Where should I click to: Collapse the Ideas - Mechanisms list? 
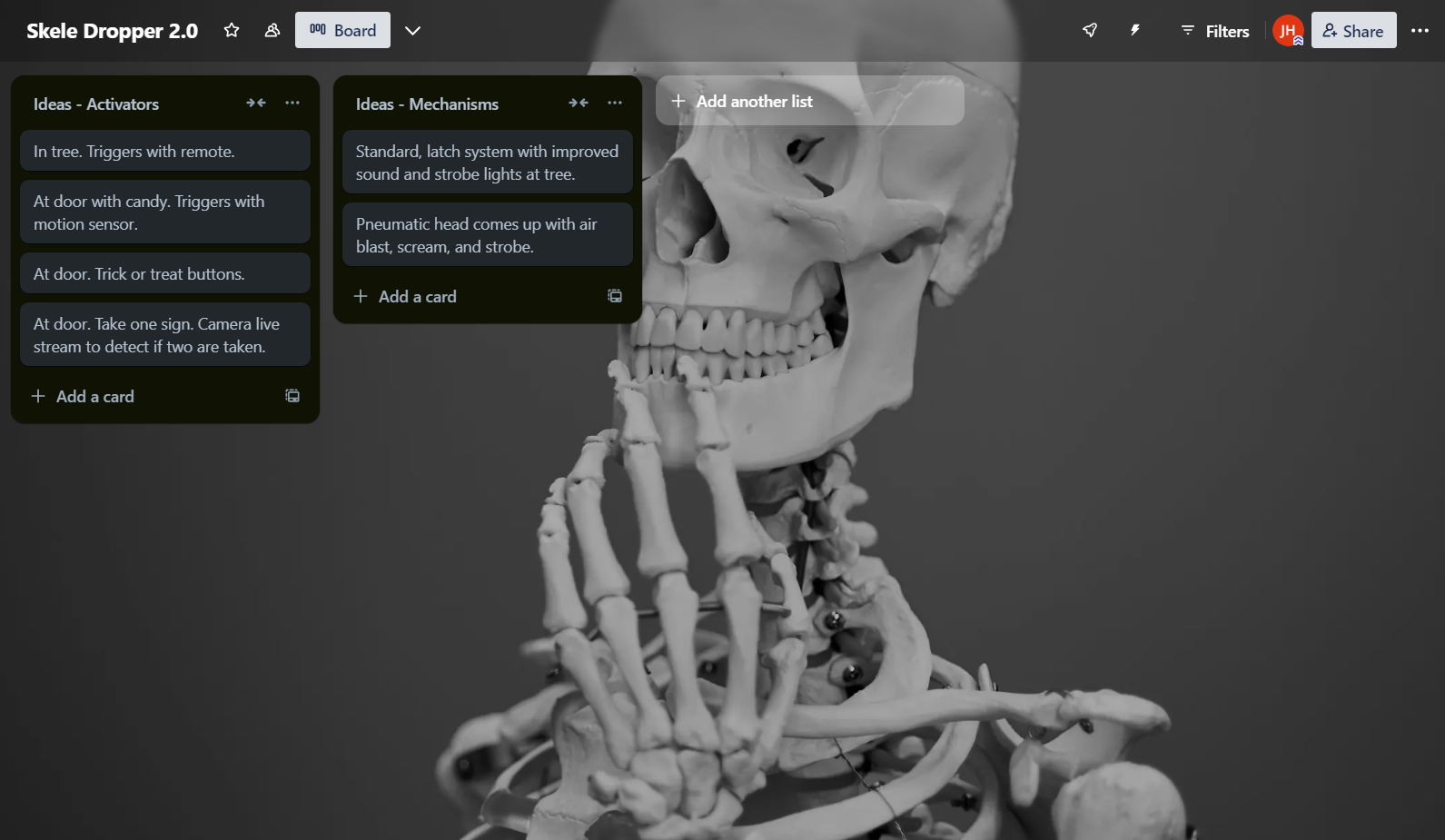[579, 103]
